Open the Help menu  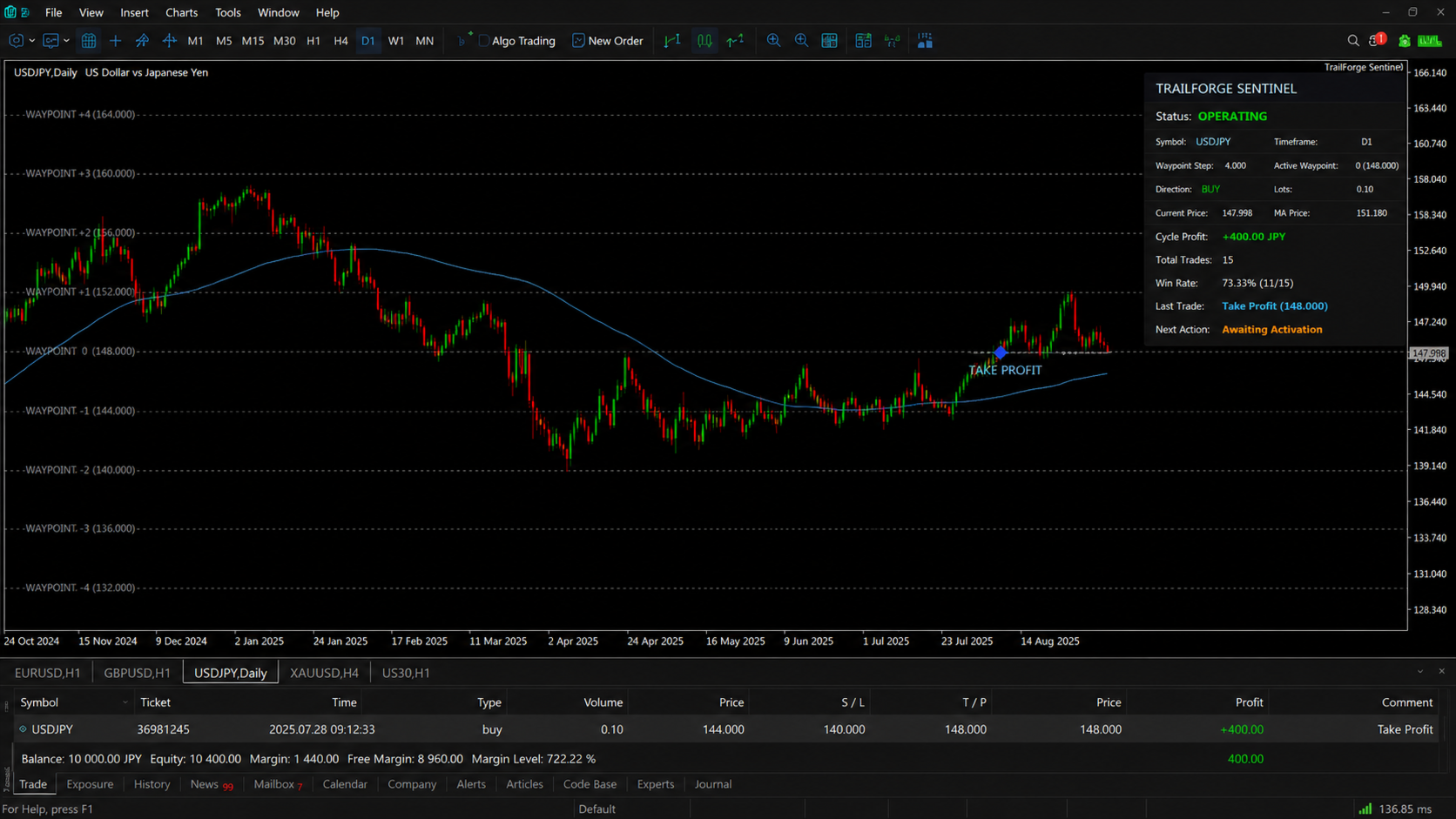pyautogui.click(x=327, y=12)
